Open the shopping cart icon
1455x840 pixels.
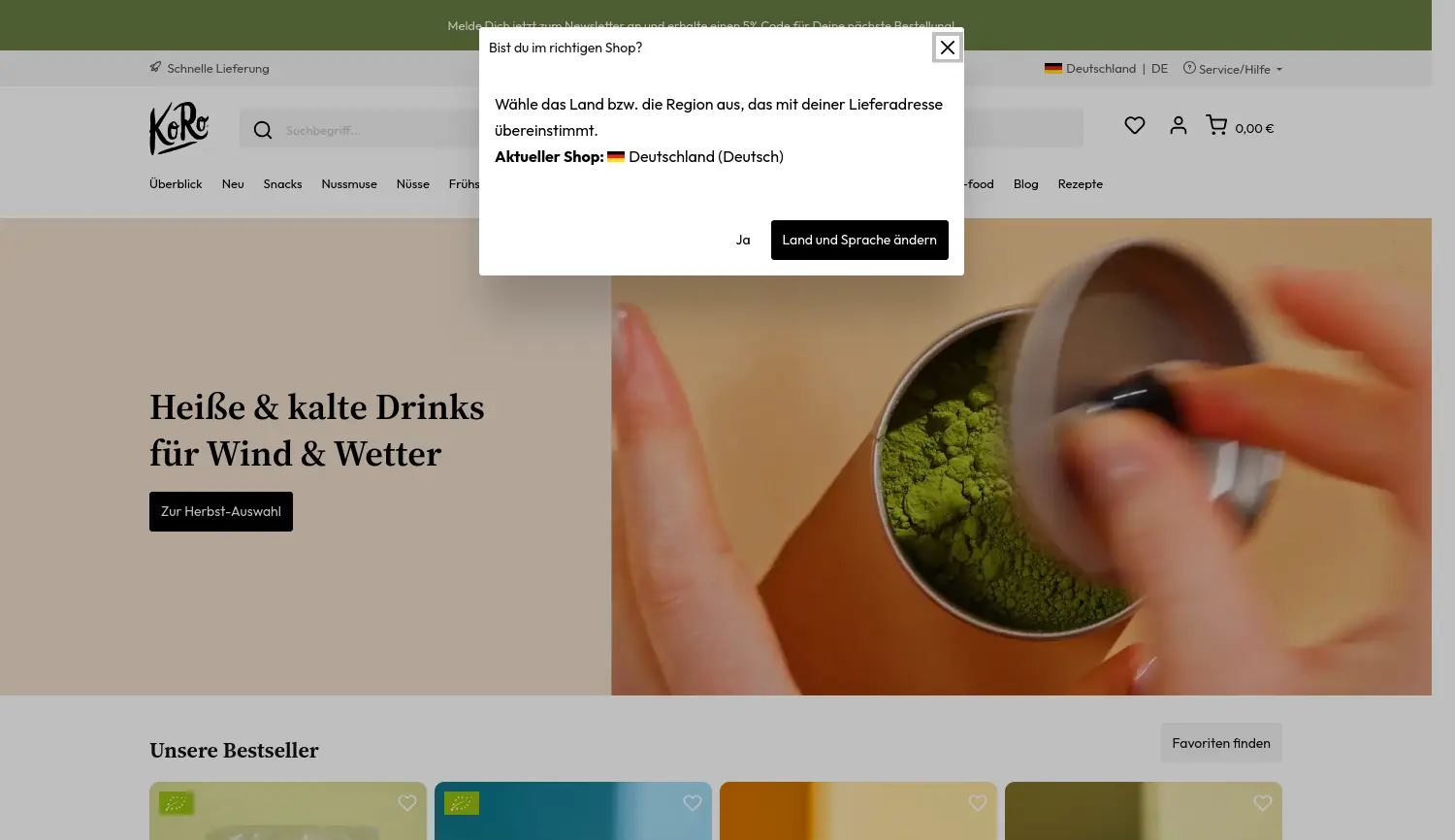click(1216, 125)
